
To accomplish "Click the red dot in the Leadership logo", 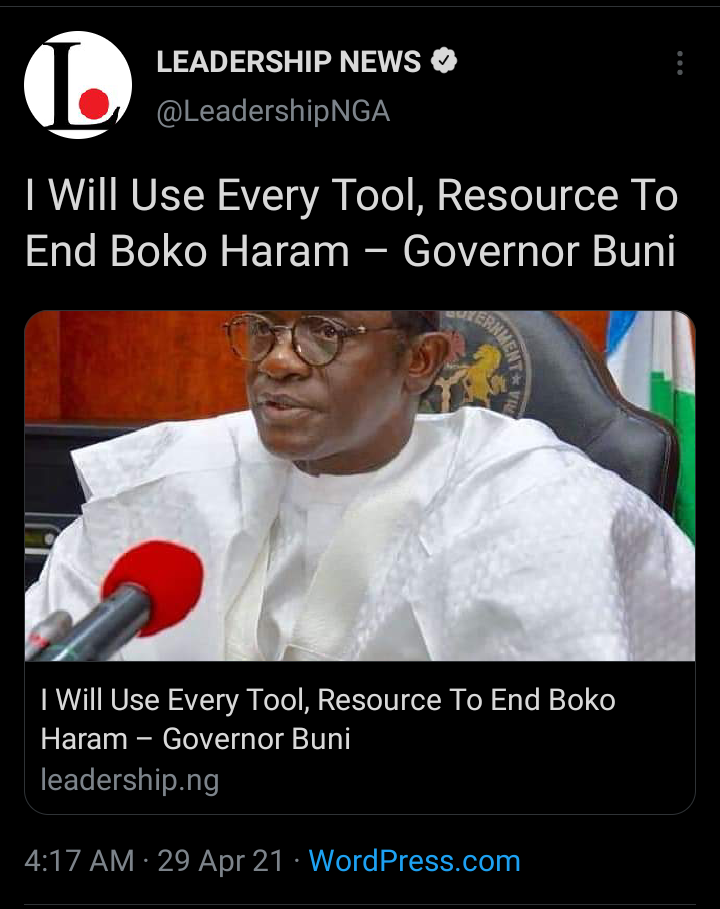I will pyautogui.click(x=94, y=104).
